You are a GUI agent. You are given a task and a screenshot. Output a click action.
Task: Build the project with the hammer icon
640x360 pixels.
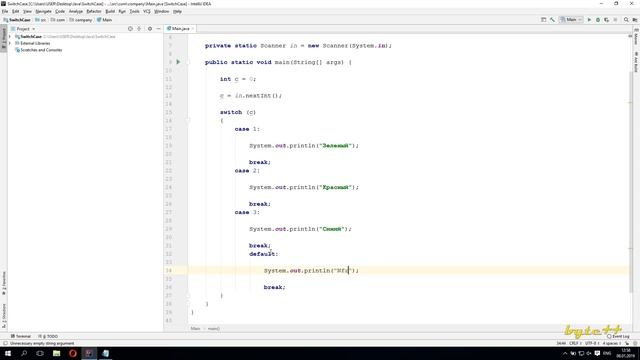(x=552, y=20)
